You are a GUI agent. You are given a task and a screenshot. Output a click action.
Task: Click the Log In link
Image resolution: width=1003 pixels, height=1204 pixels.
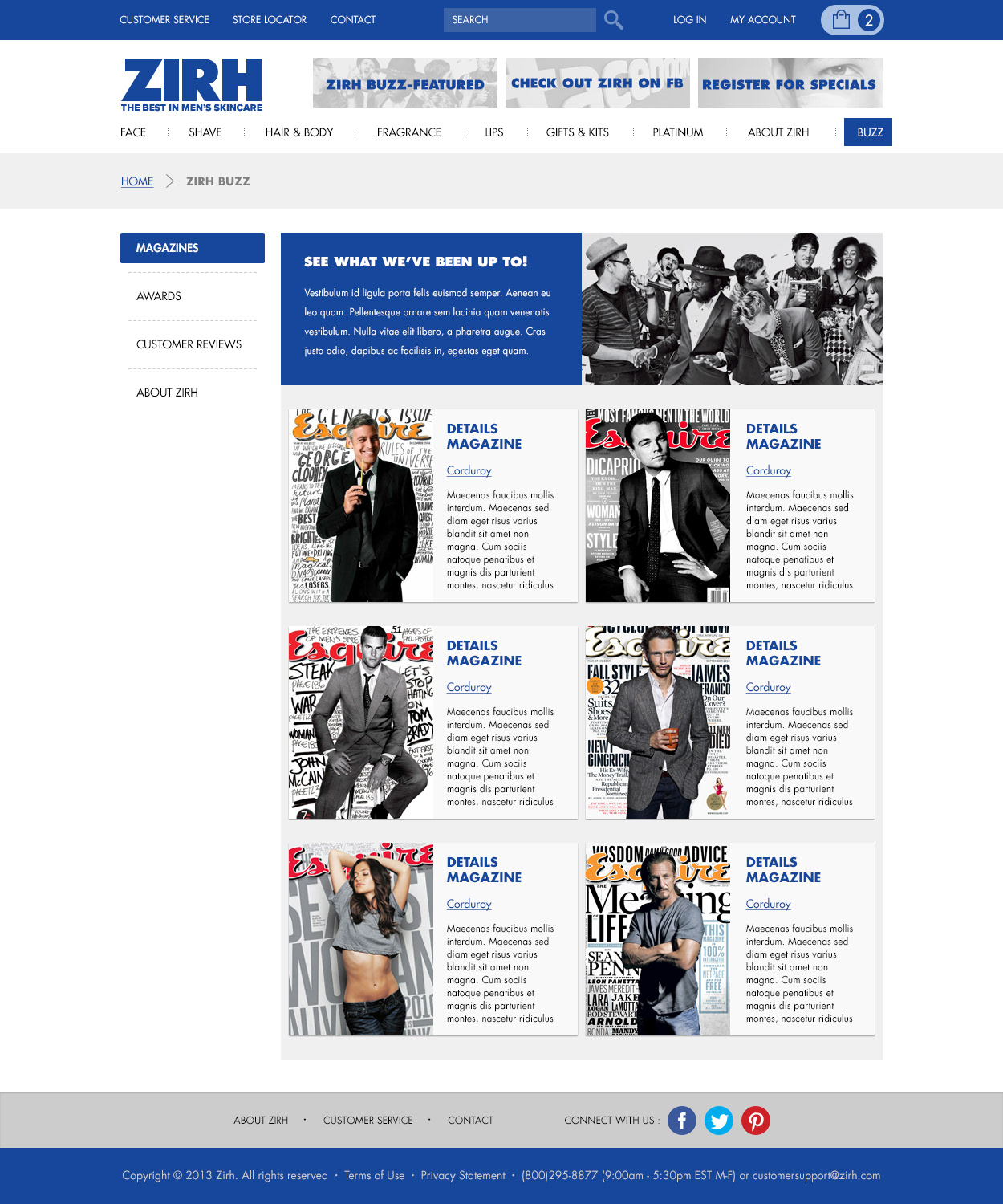coord(690,20)
